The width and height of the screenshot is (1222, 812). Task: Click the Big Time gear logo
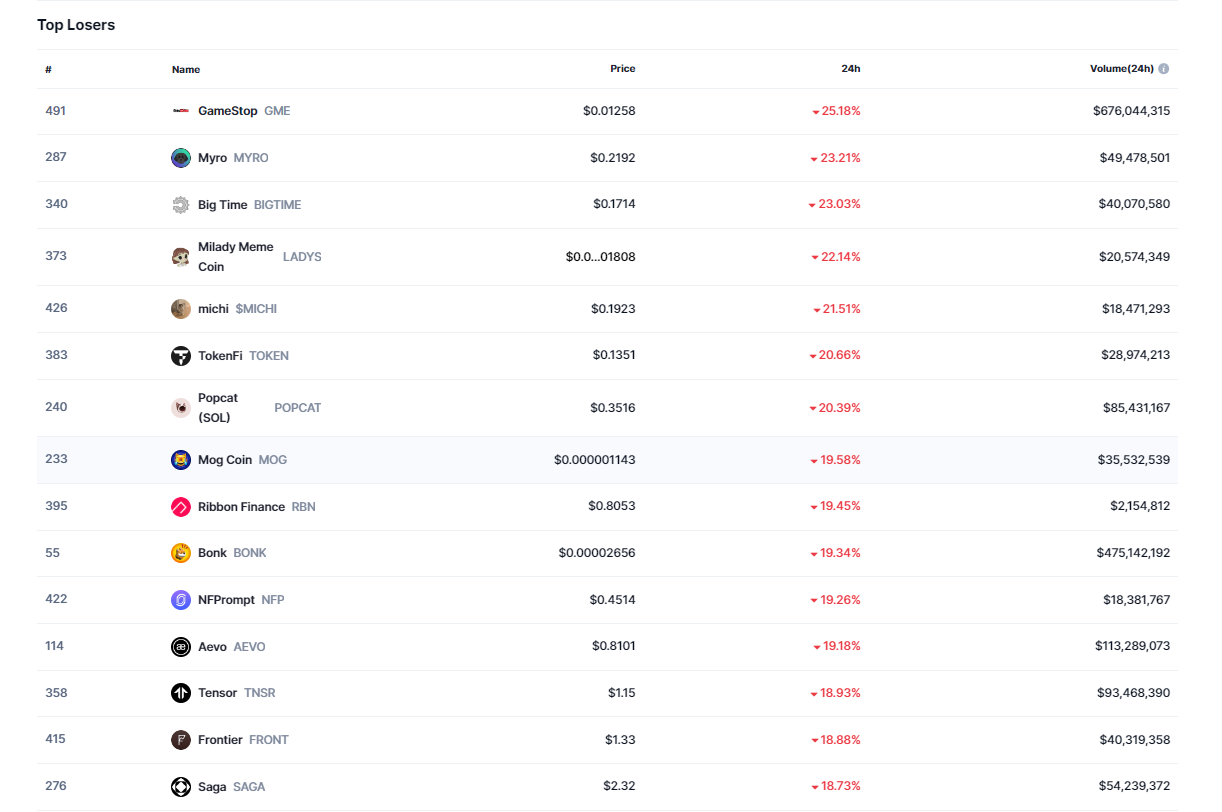[180, 205]
